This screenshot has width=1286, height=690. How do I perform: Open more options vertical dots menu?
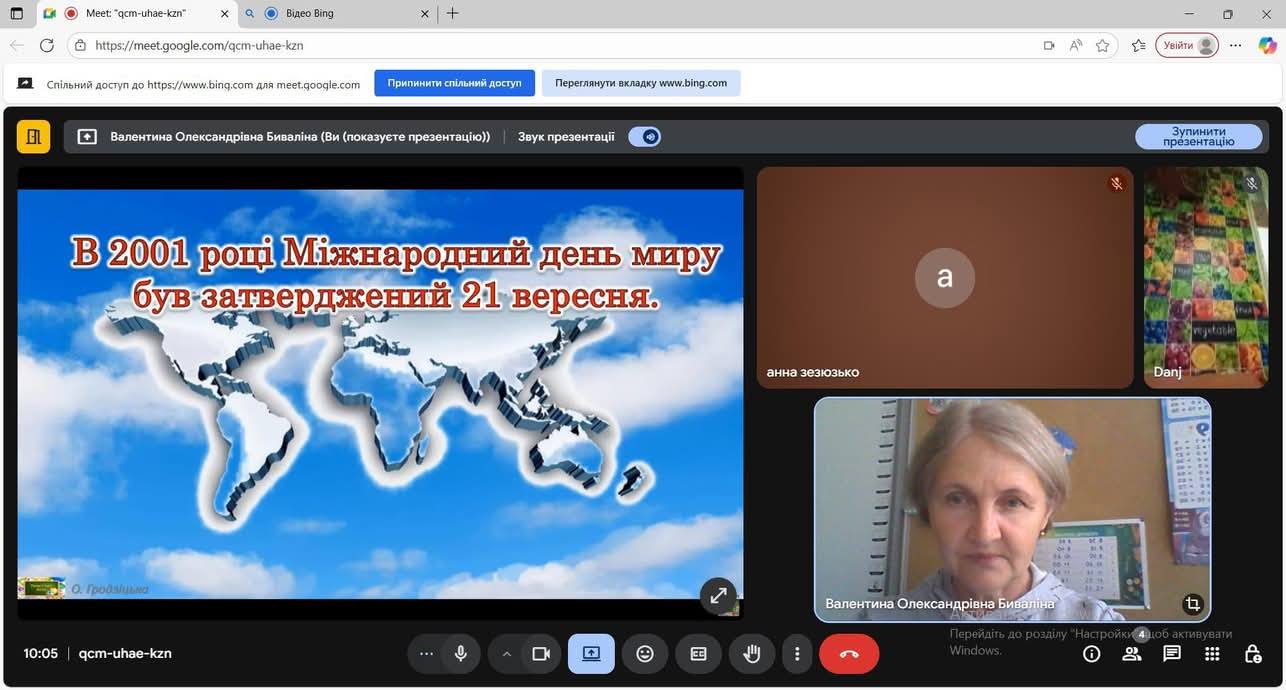pos(797,654)
